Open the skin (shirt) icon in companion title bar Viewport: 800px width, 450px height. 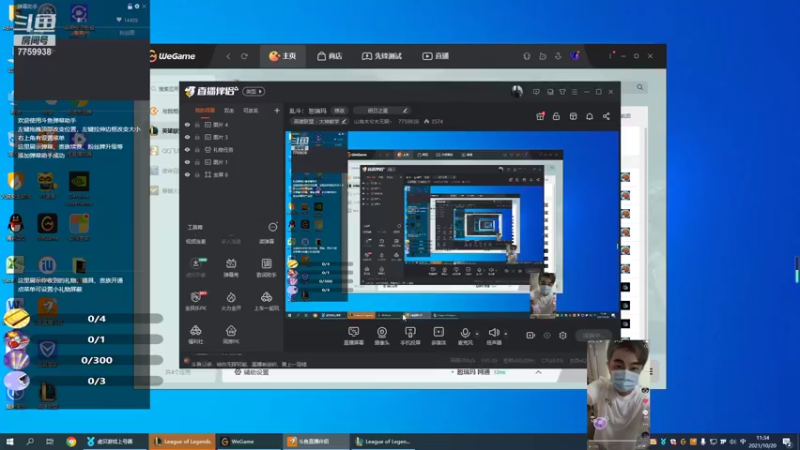pyautogui.click(x=562, y=92)
